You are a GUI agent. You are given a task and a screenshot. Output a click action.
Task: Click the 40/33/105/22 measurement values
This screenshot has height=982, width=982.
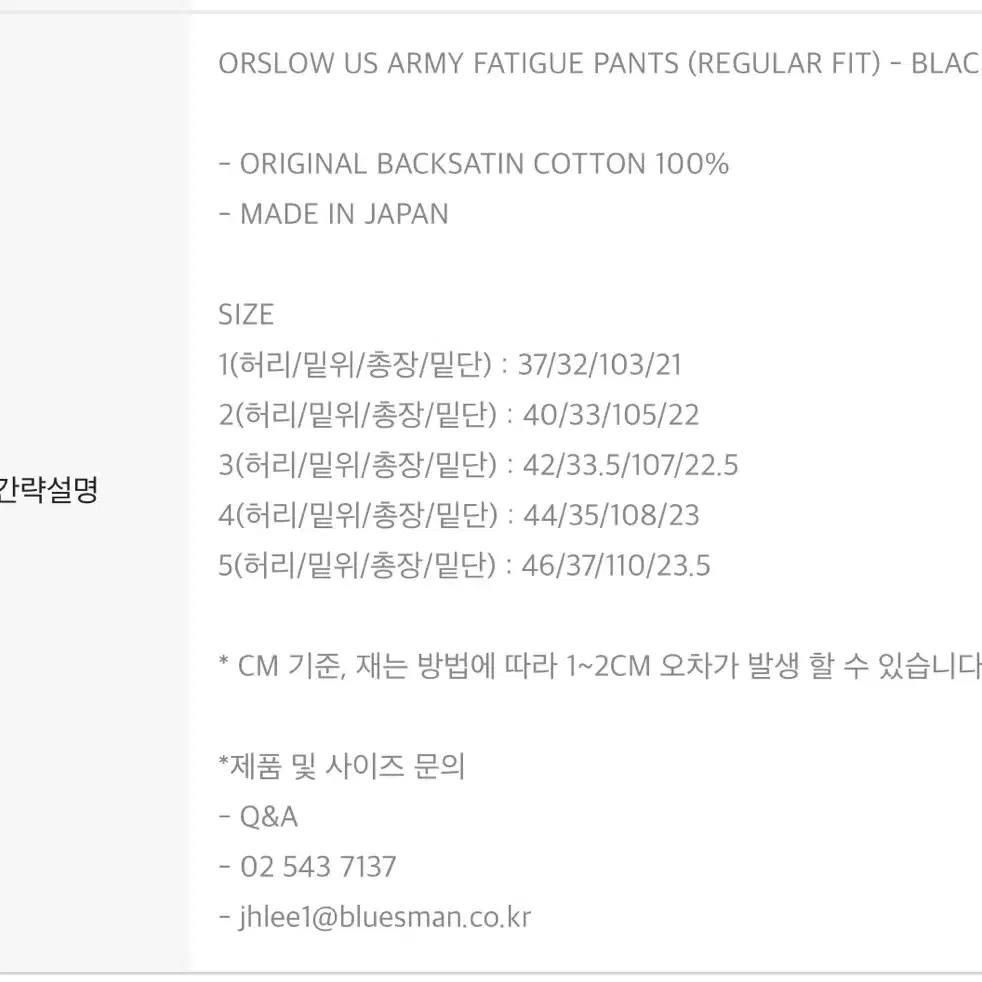[x=611, y=415]
